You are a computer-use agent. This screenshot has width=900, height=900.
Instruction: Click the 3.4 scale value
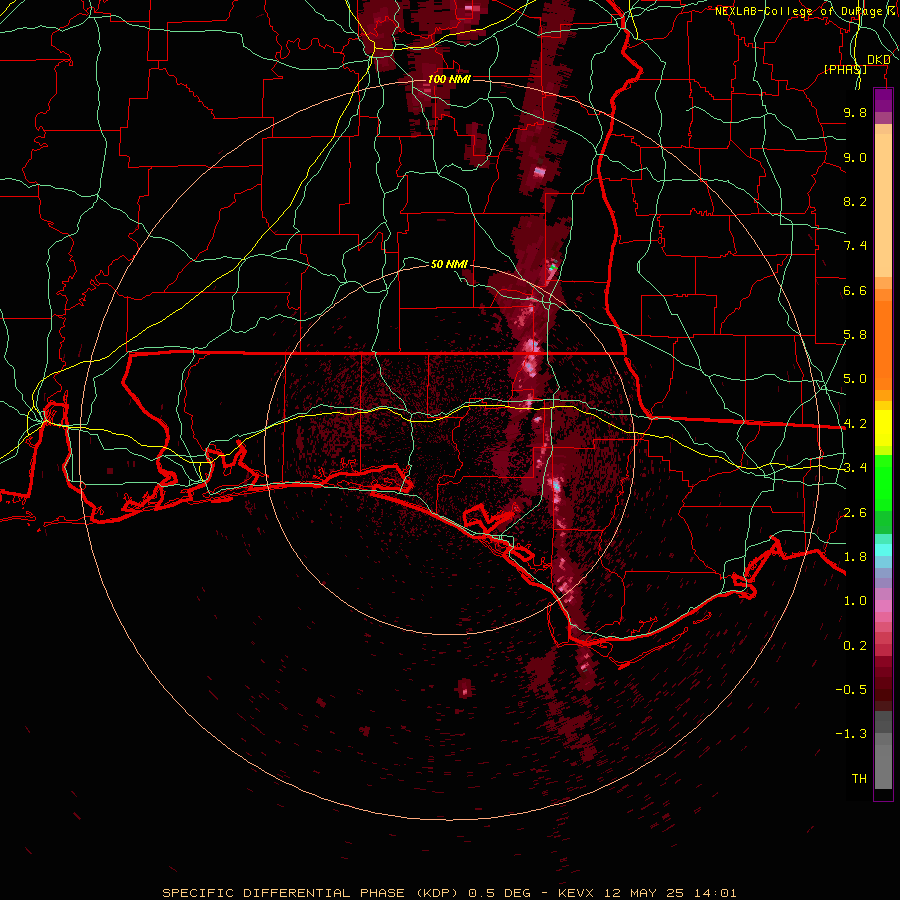[855, 468]
